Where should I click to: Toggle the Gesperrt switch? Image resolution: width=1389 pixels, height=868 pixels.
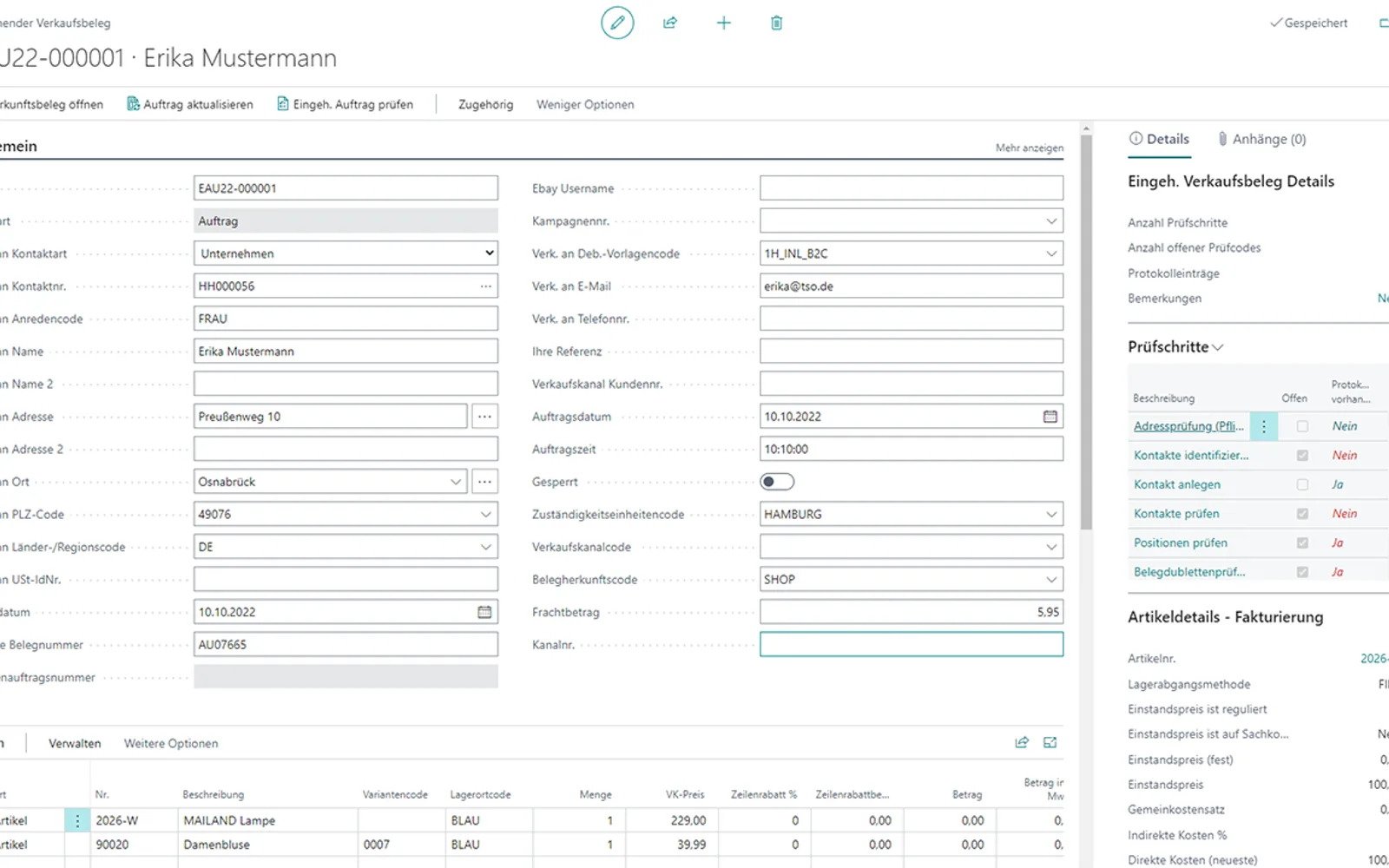coord(777,482)
